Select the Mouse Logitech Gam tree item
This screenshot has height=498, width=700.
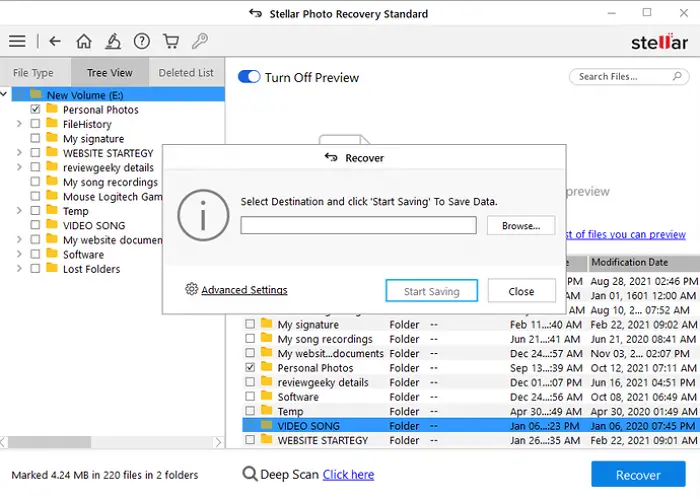112,196
